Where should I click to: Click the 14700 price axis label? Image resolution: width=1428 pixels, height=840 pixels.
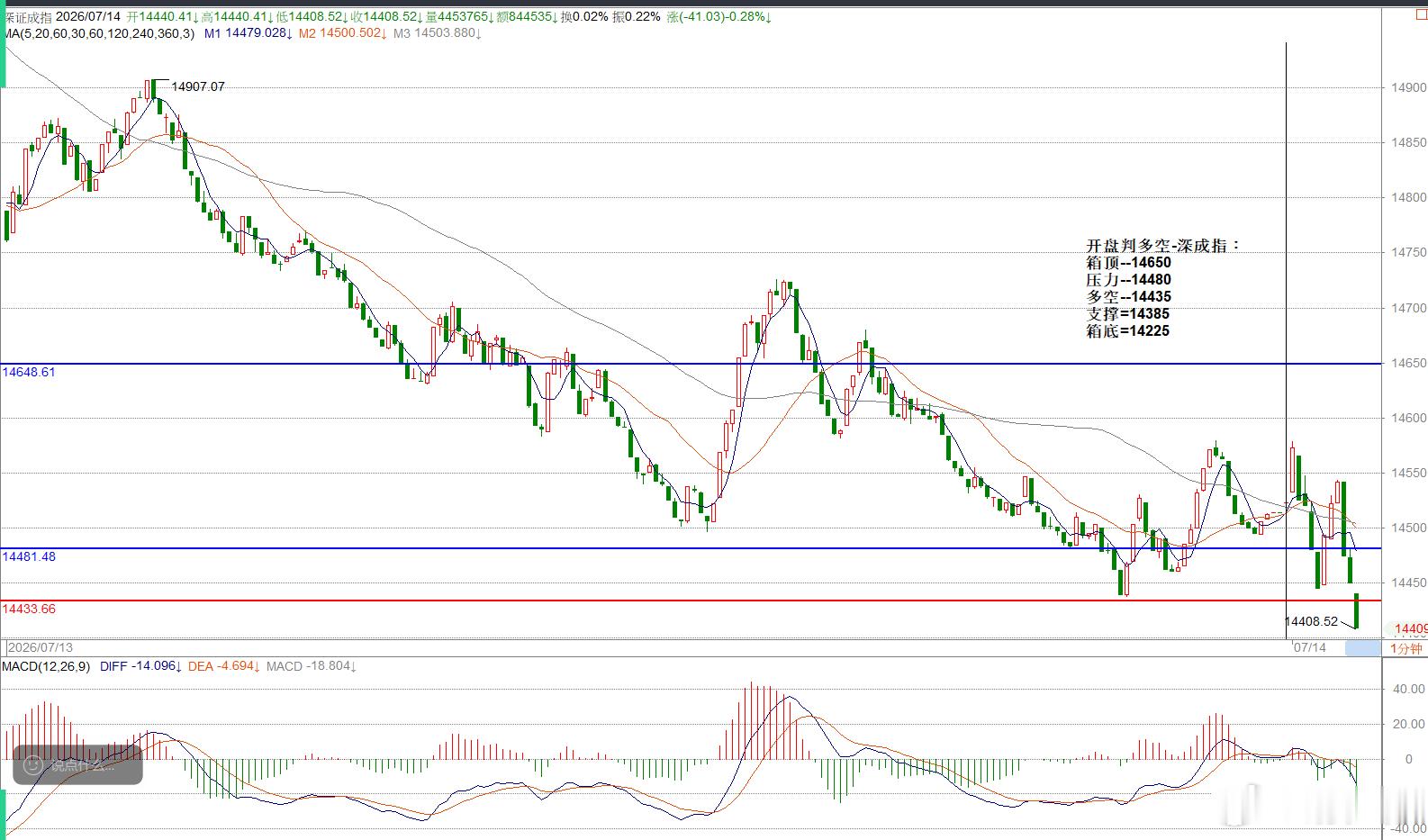[1408, 308]
